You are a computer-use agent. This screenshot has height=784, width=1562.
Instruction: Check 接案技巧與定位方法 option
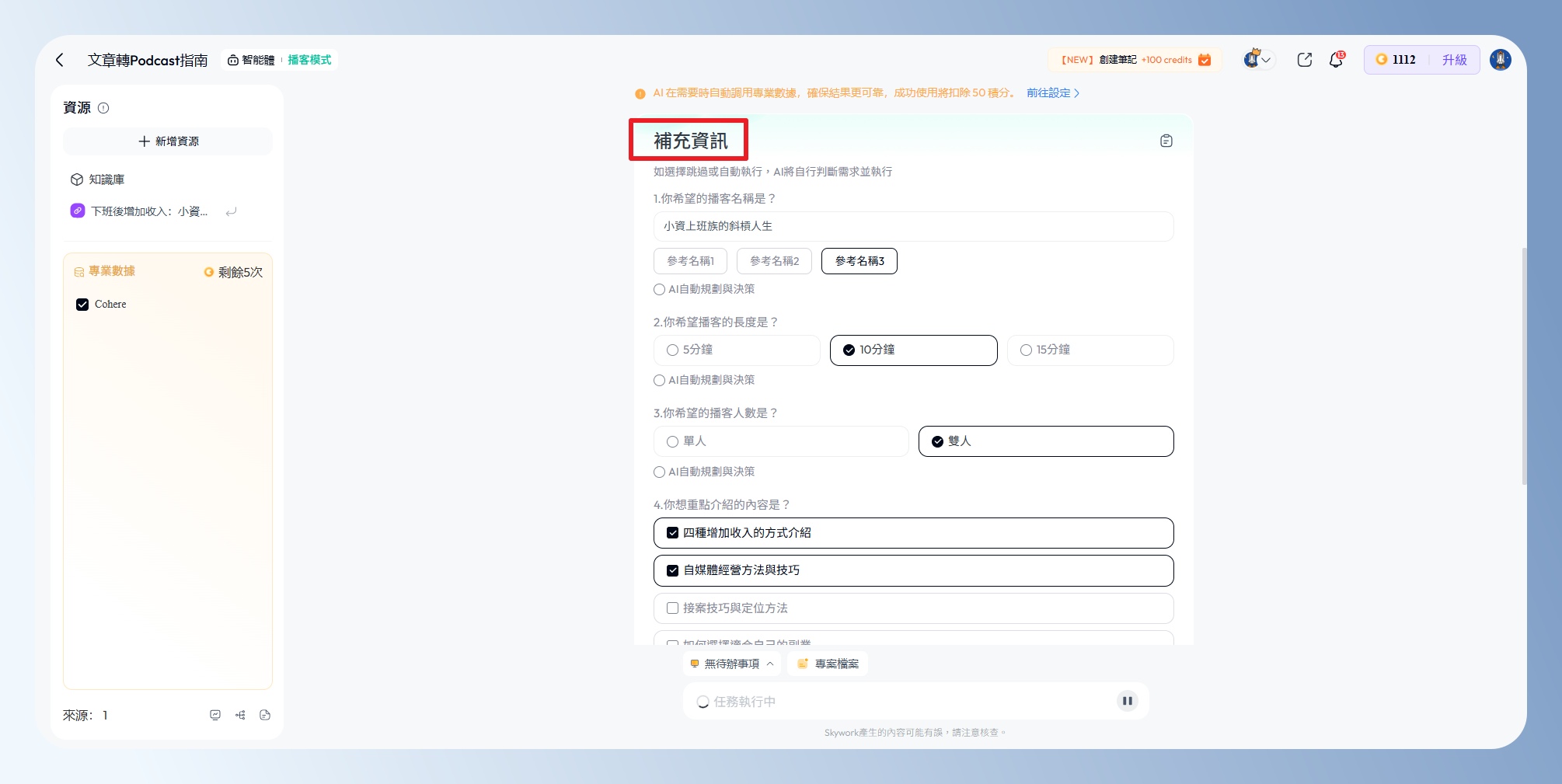(673, 608)
